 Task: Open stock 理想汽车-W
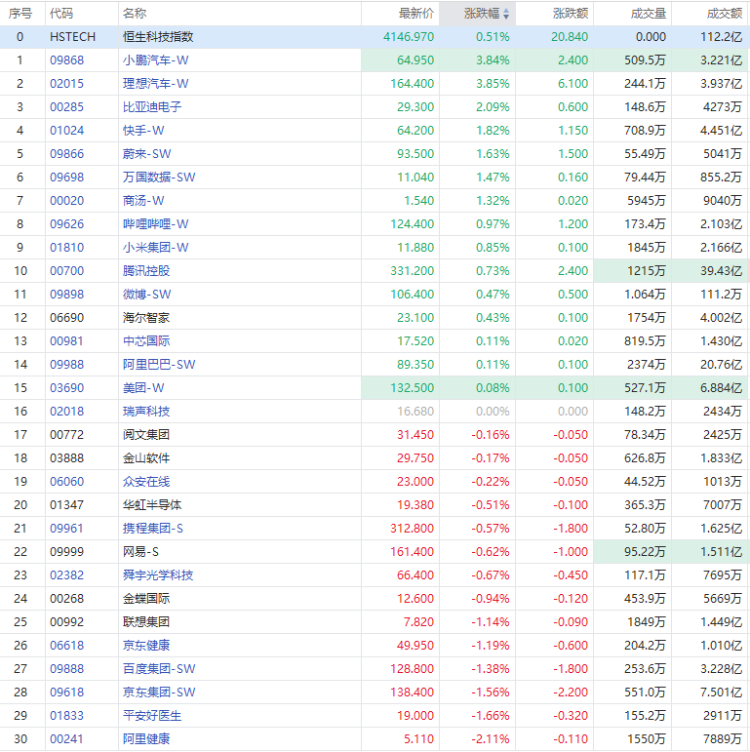155,84
